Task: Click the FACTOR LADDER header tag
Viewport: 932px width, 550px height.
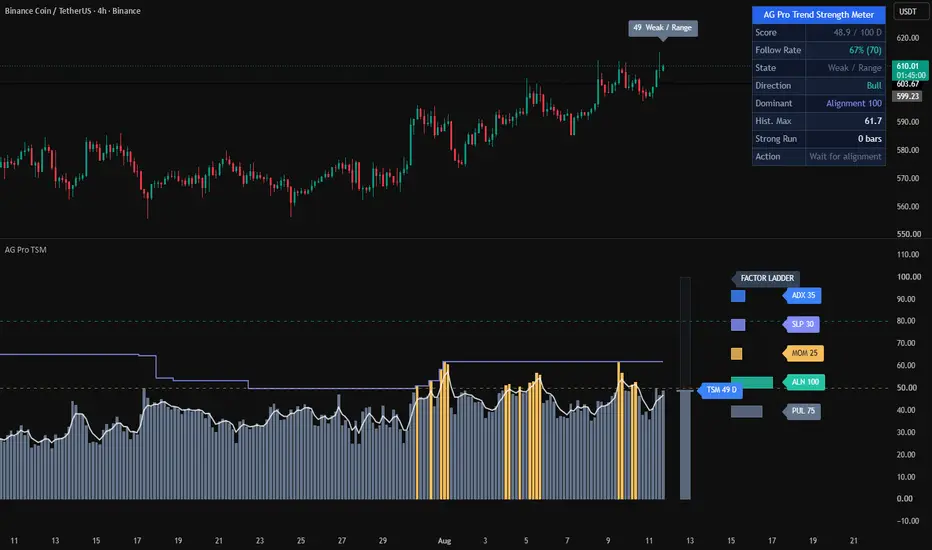Action: click(x=766, y=278)
